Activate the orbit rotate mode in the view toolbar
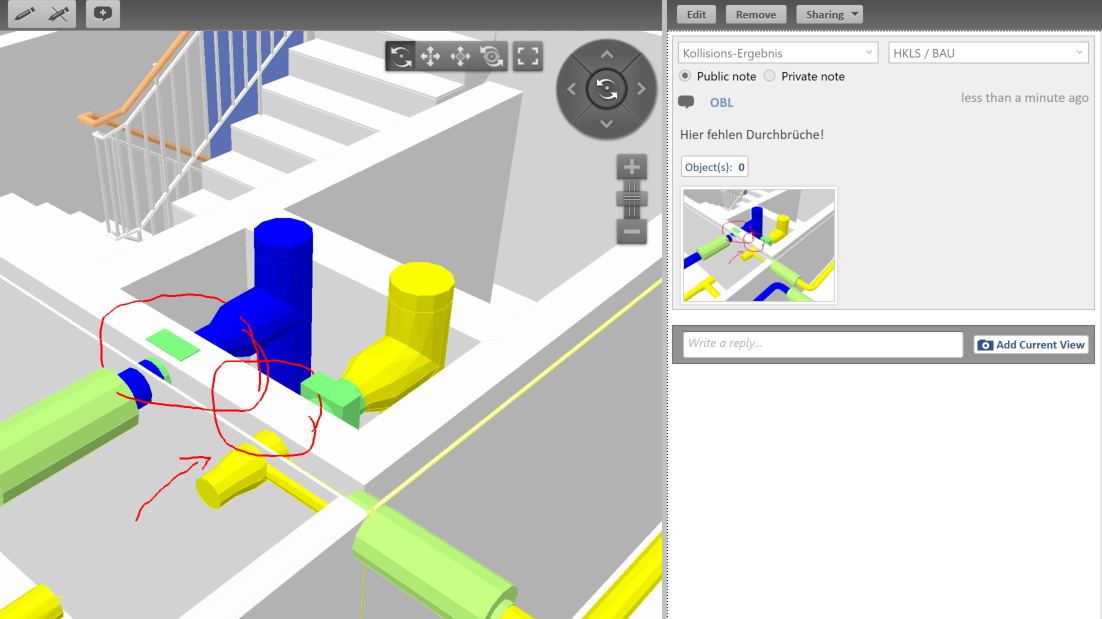The height and width of the screenshot is (619, 1102). pyautogui.click(x=401, y=57)
